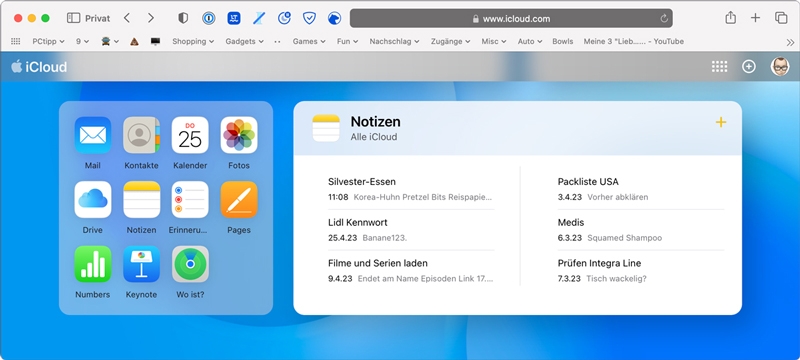The image size is (800, 360).
Task: Open the Notizen app icon in grid
Action: [141, 199]
